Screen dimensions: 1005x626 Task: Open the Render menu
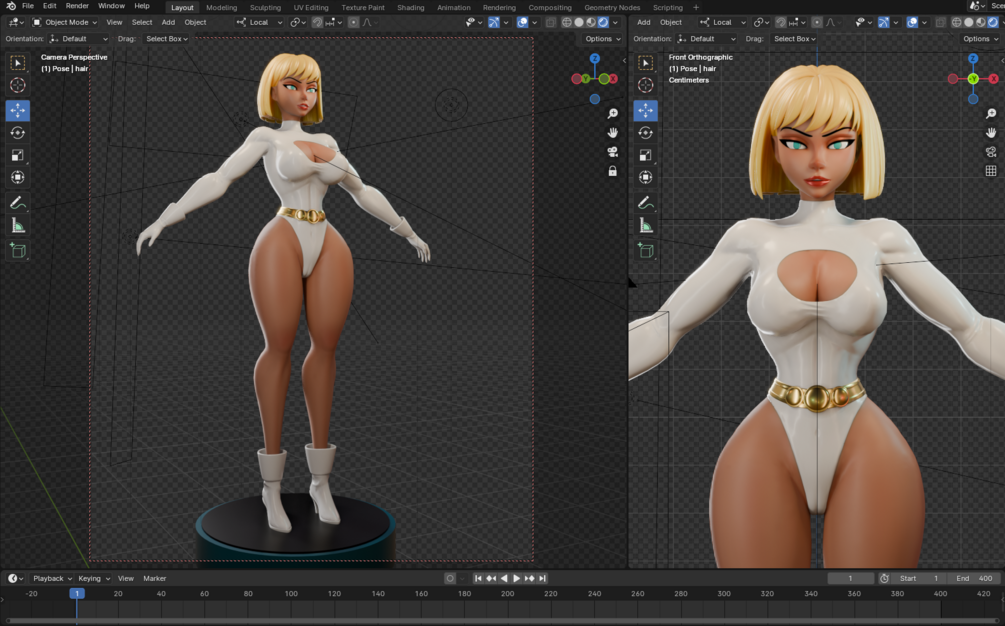click(x=77, y=6)
